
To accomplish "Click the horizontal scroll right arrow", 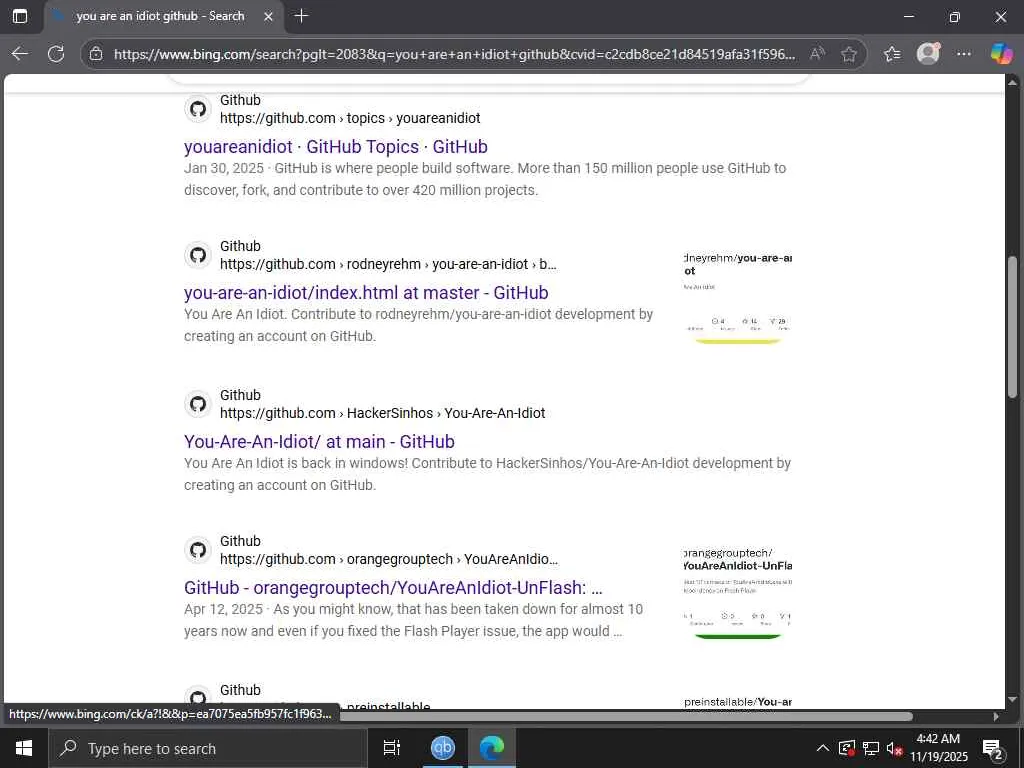I will coord(995,716).
